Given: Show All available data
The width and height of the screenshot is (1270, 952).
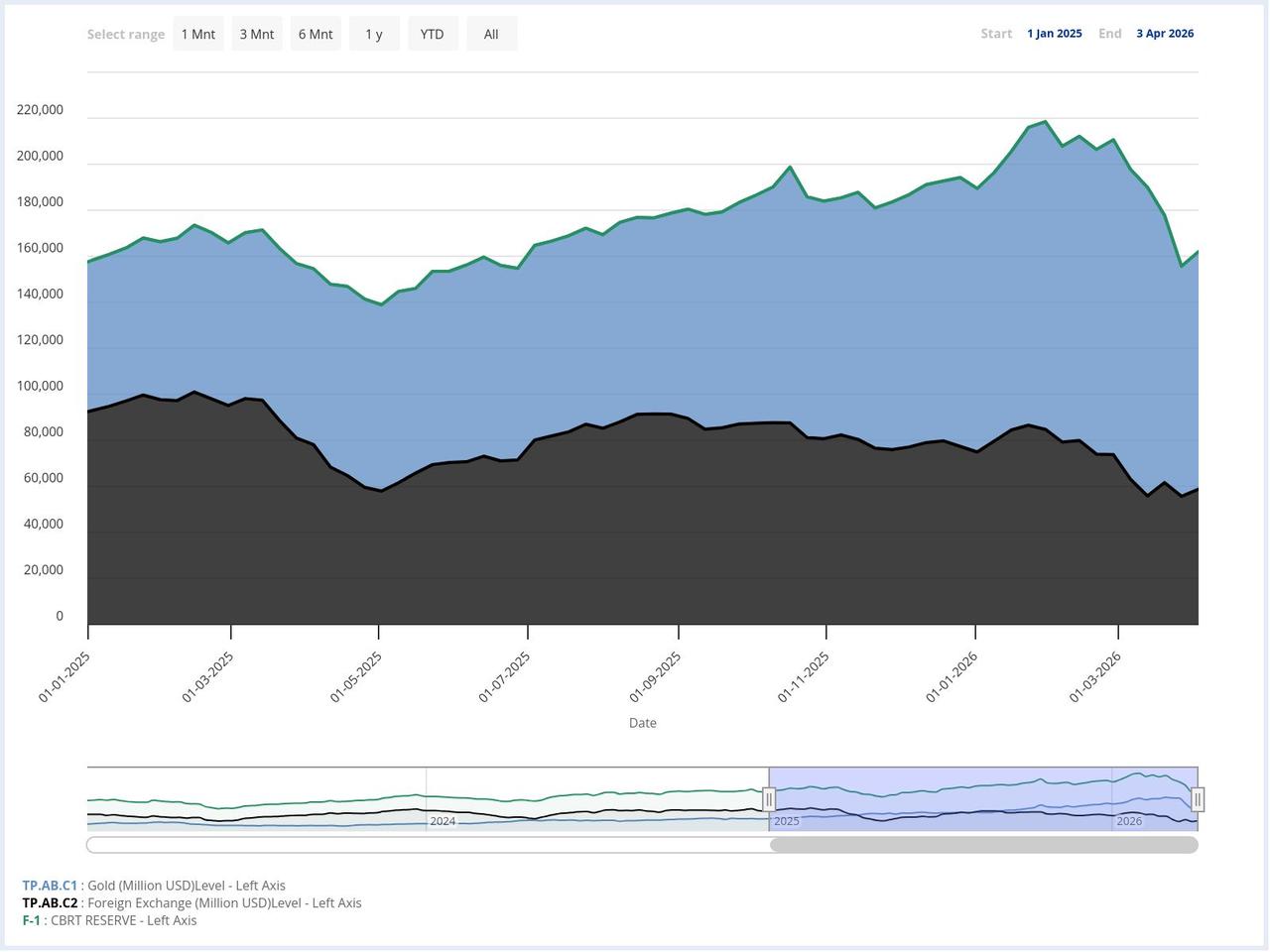Looking at the screenshot, I should (490, 33).
